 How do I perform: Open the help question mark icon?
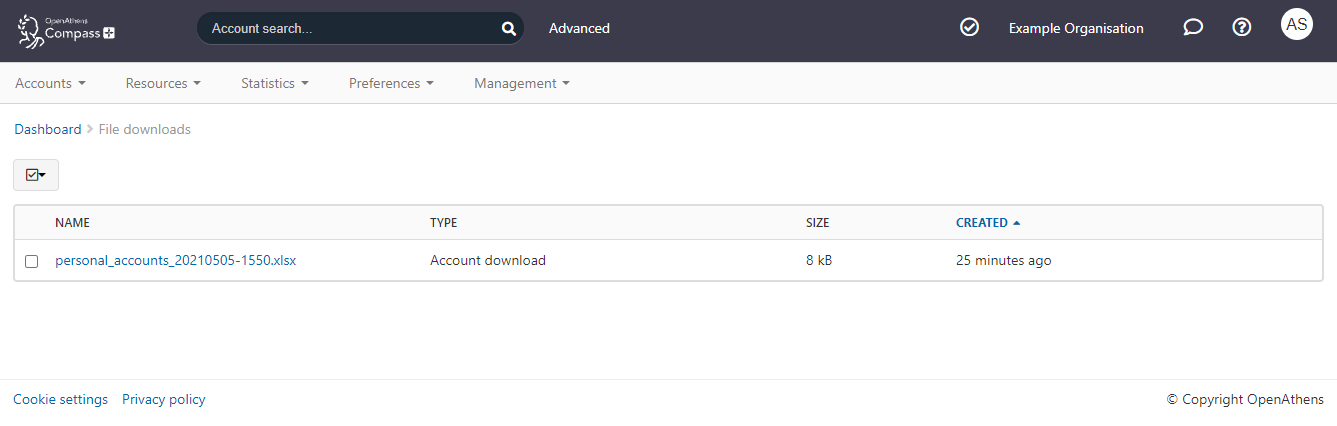1241,28
